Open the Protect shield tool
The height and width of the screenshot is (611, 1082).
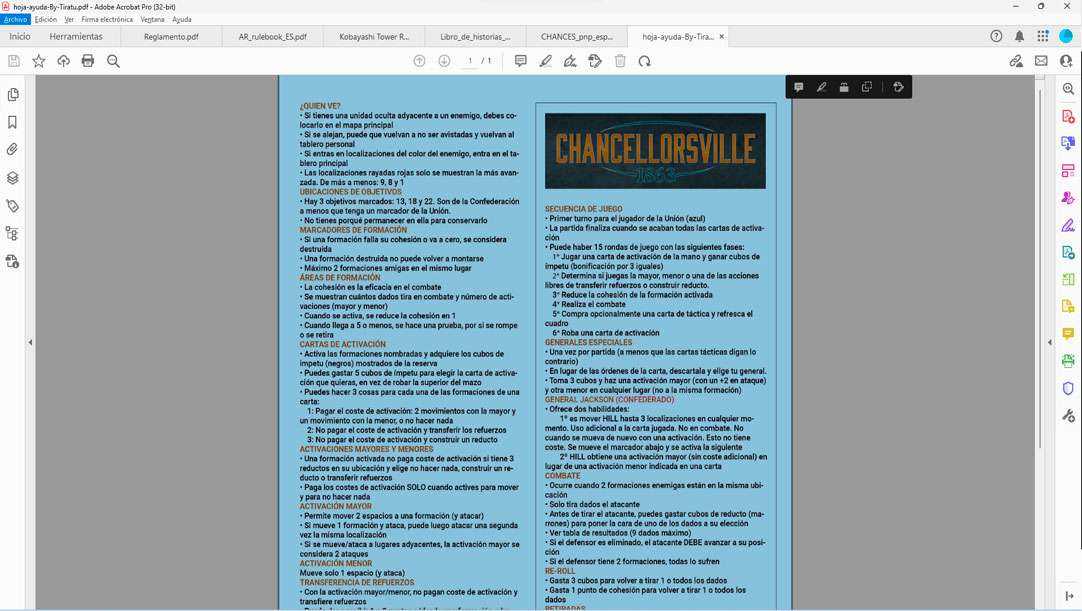coord(1068,388)
